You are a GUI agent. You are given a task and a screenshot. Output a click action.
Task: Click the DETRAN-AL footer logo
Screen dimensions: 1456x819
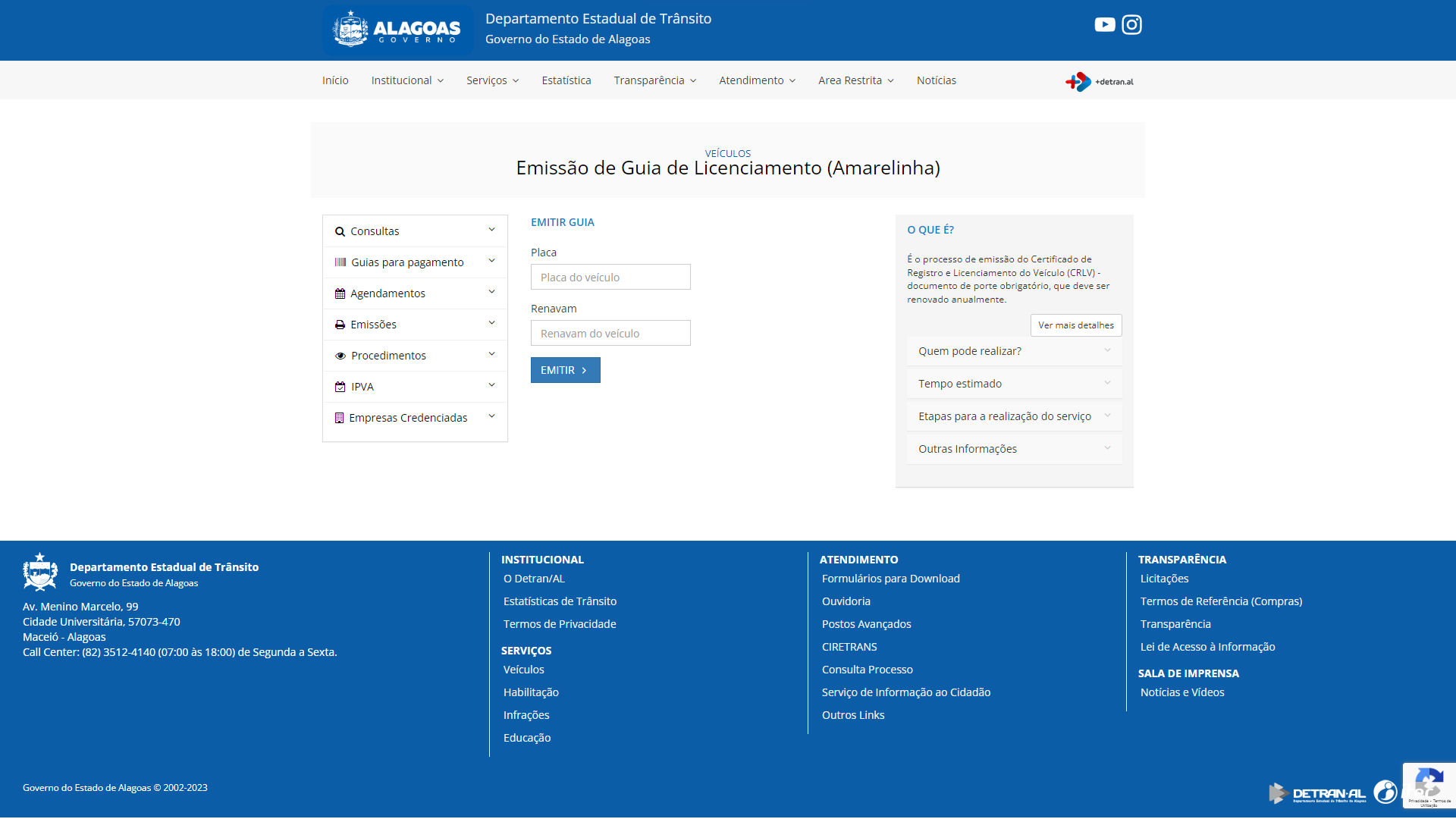coord(1318,793)
